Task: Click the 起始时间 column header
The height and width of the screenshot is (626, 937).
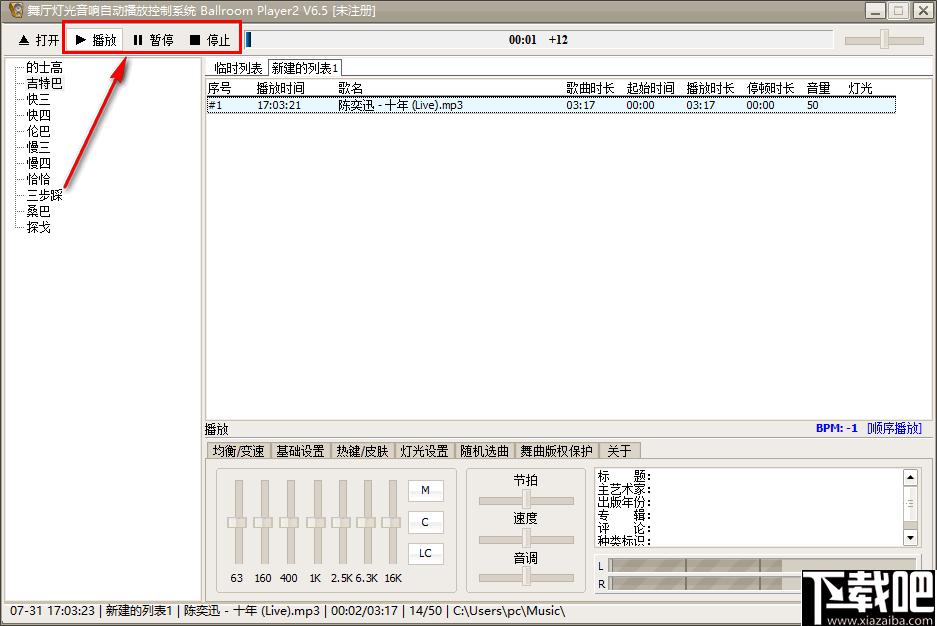Action: pyautogui.click(x=650, y=88)
